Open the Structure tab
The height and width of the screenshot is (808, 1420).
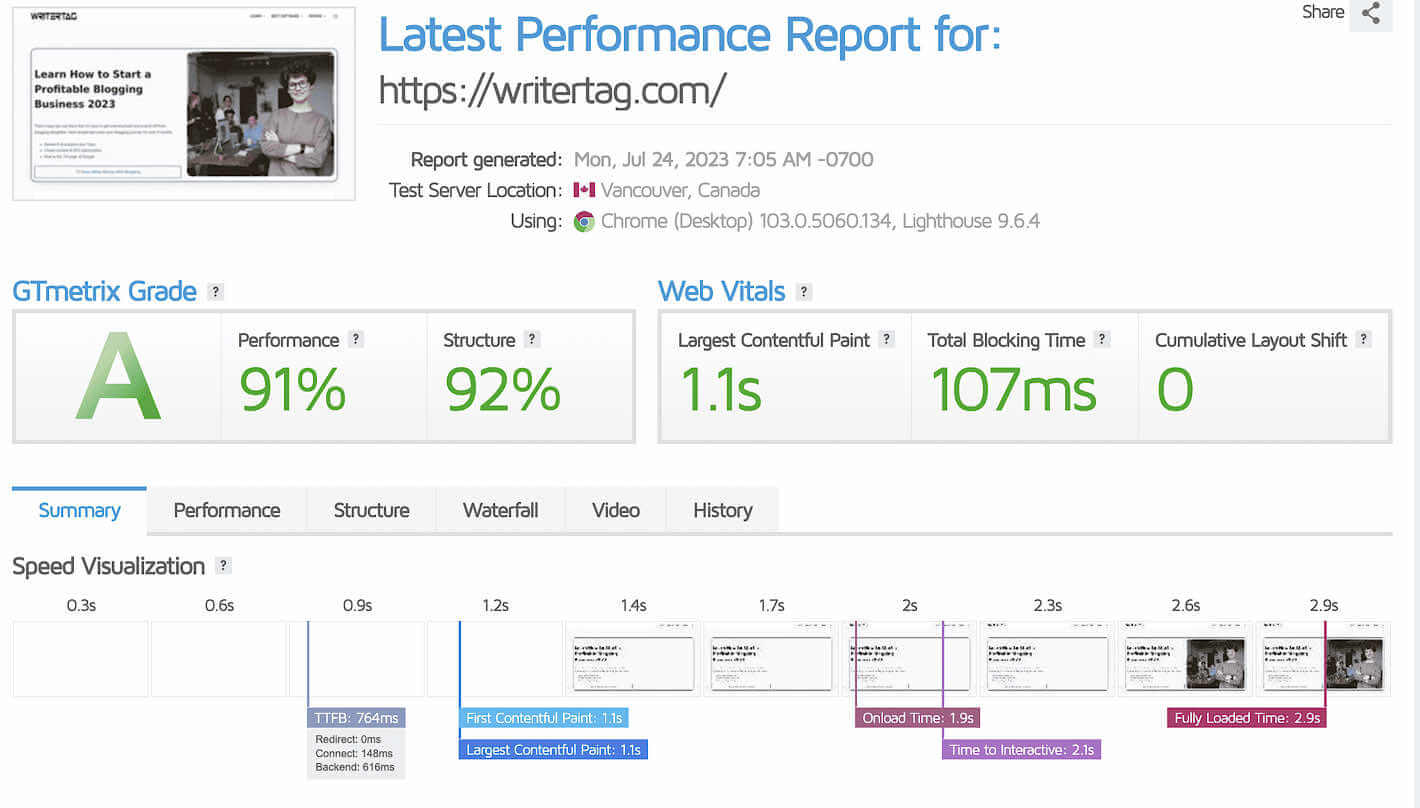click(x=372, y=510)
